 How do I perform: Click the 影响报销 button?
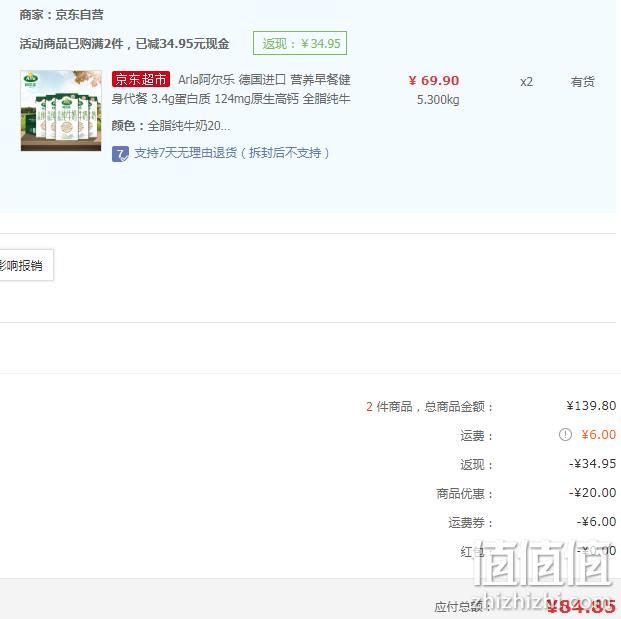tap(26, 265)
